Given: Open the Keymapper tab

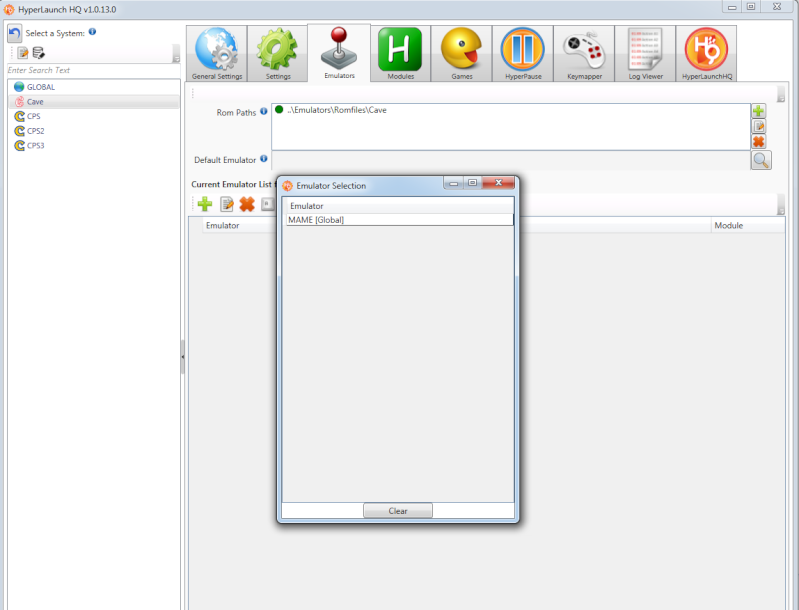Looking at the screenshot, I should [x=584, y=54].
